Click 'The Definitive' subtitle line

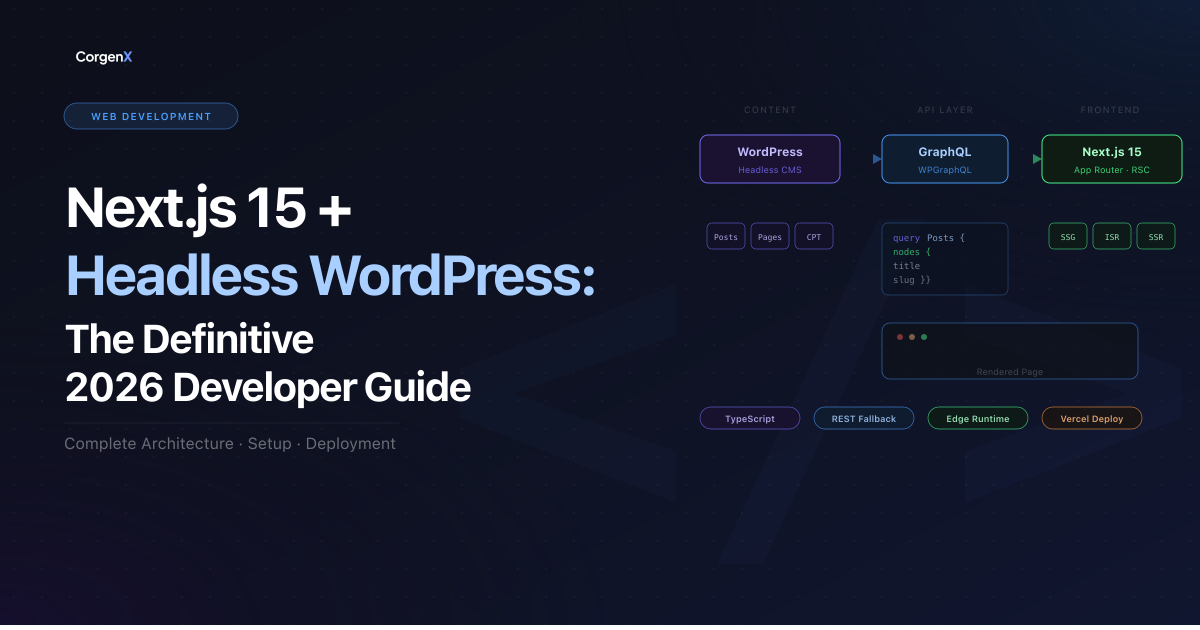click(x=190, y=340)
